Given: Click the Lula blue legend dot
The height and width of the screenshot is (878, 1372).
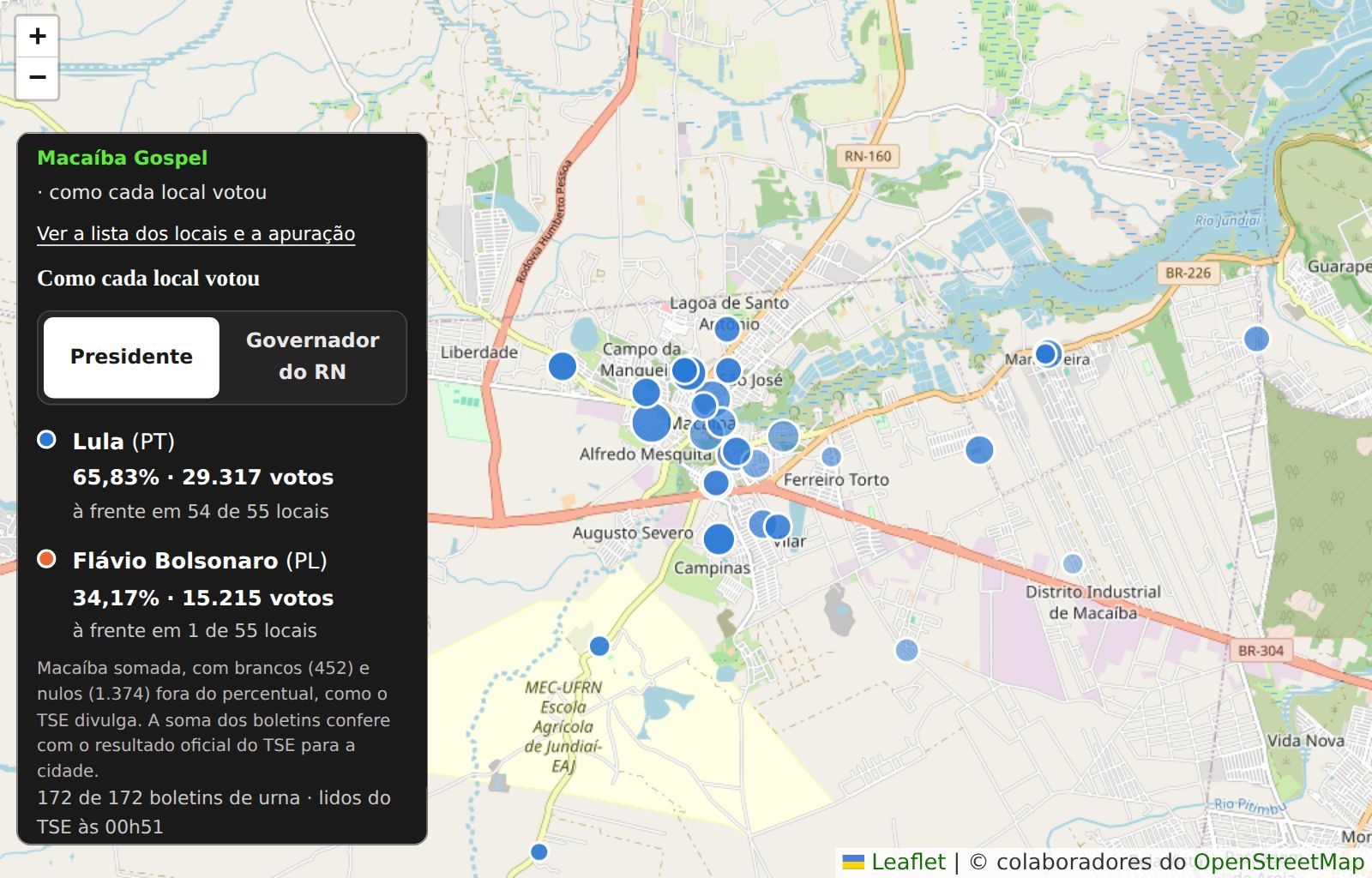Looking at the screenshot, I should click(46, 439).
